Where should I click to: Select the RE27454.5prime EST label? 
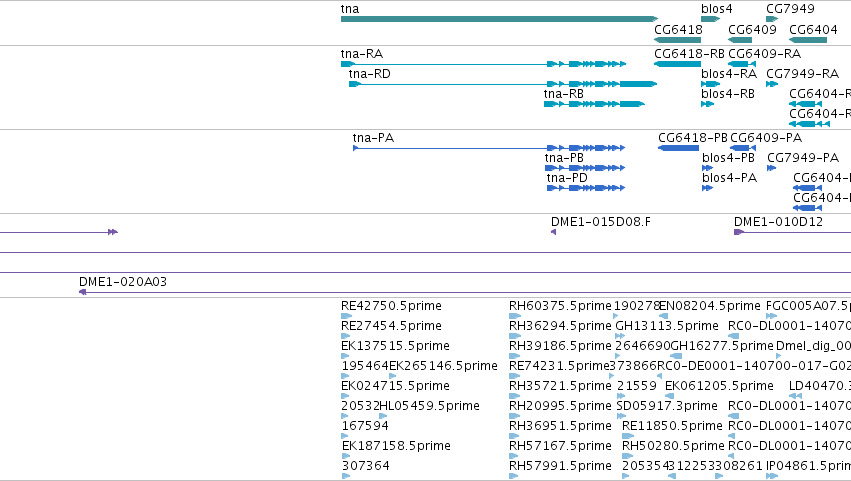point(391,326)
